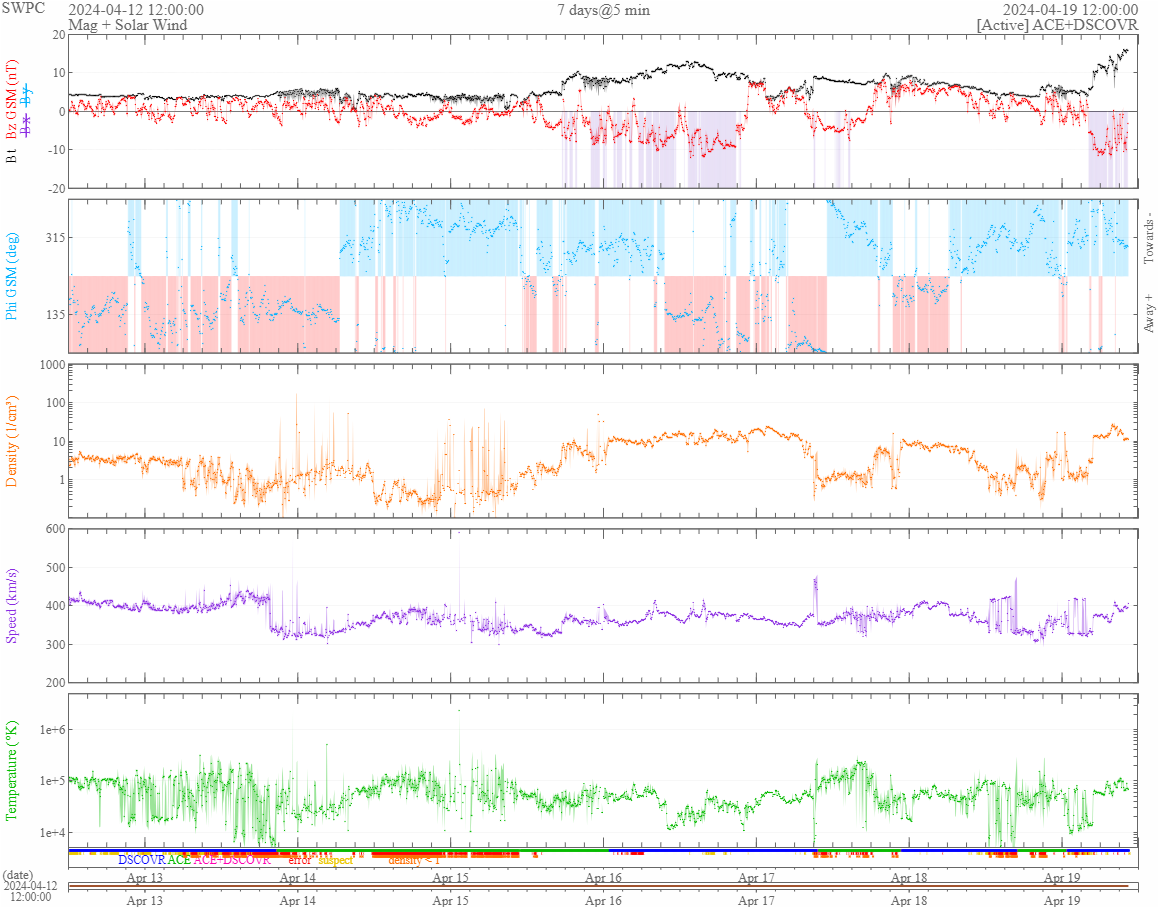Click the yellow suspect legend entry
1158x907 pixels.
[336, 860]
